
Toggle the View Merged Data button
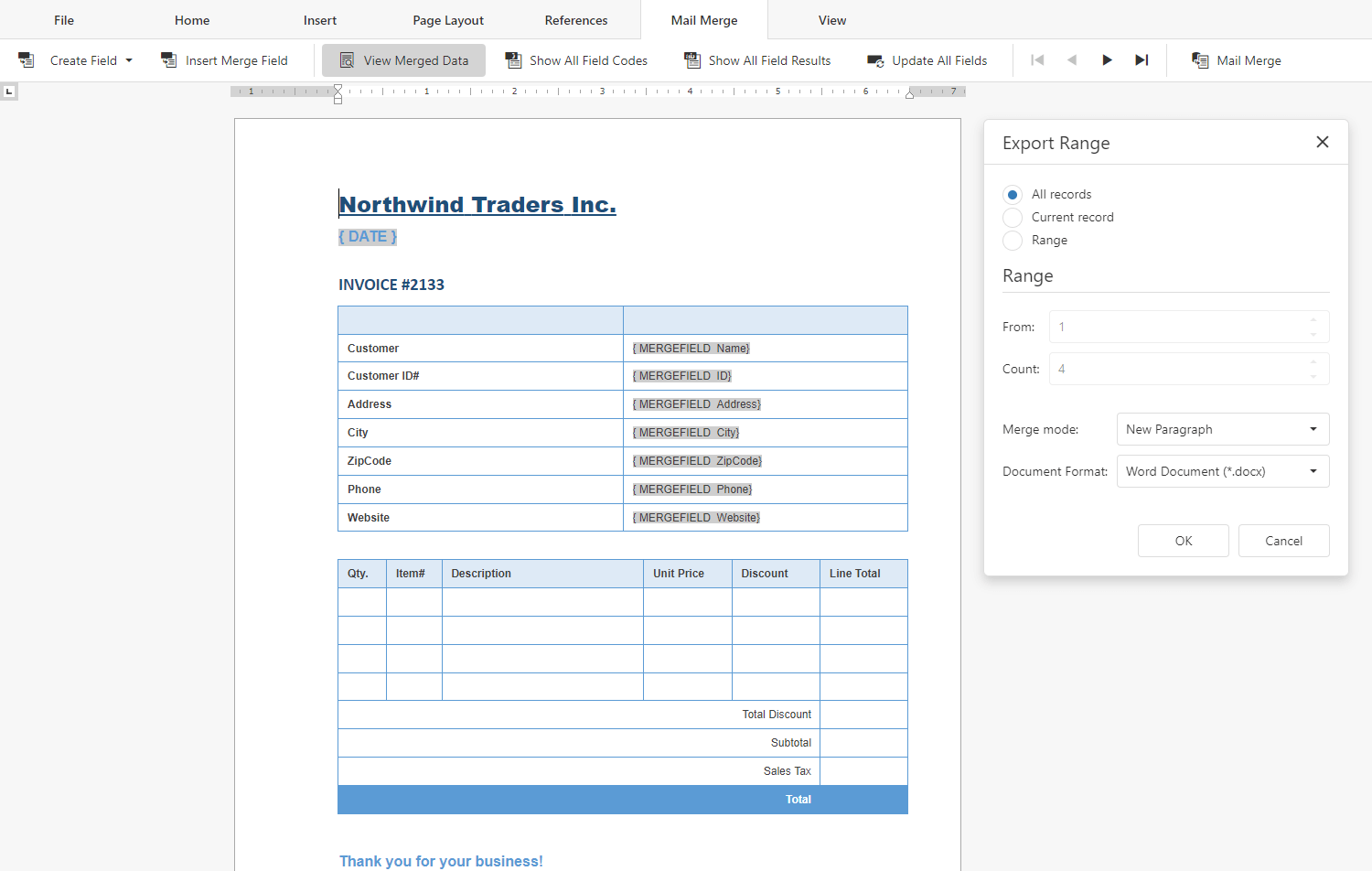(403, 60)
